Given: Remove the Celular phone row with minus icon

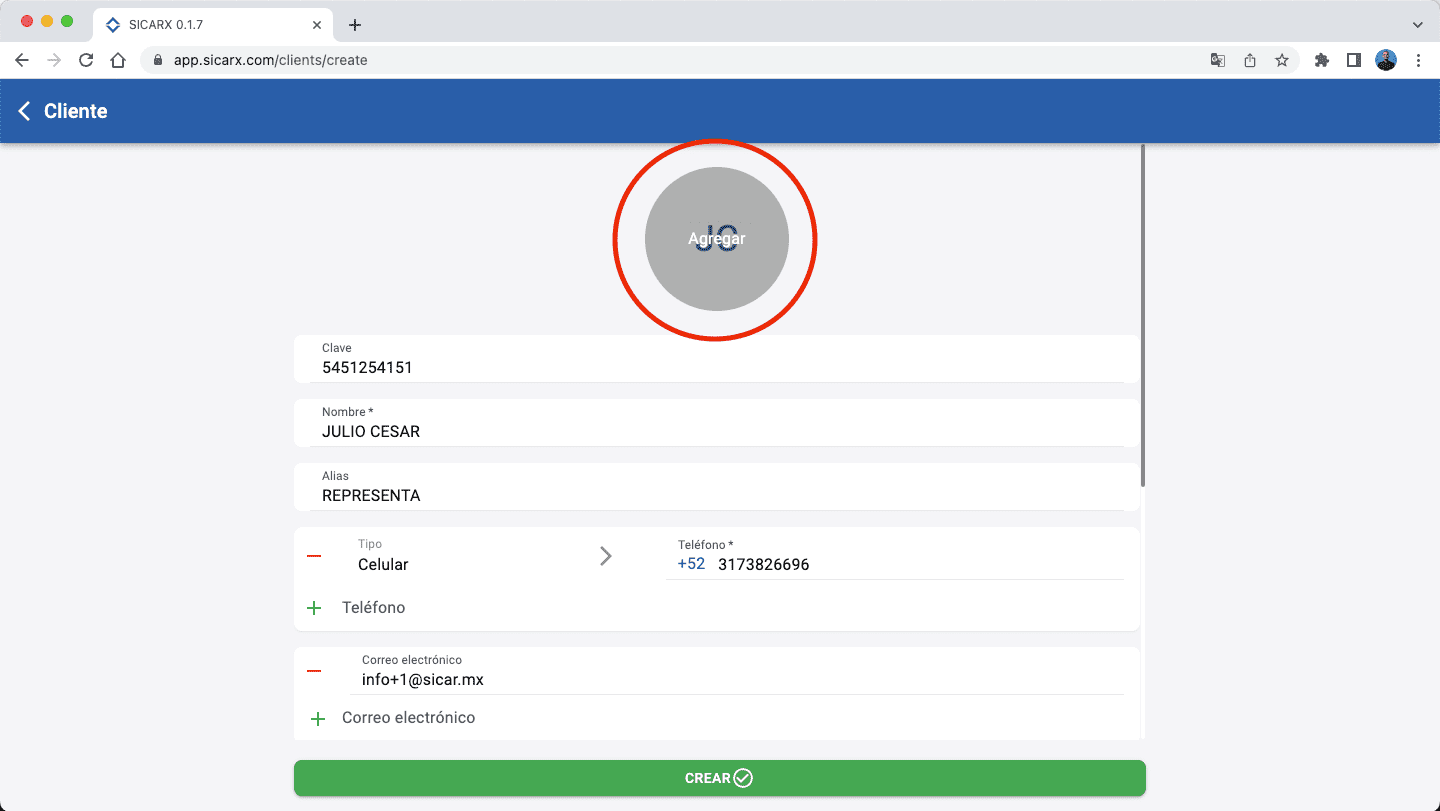Looking at the screenshot, I should click(x=314, y=556).
